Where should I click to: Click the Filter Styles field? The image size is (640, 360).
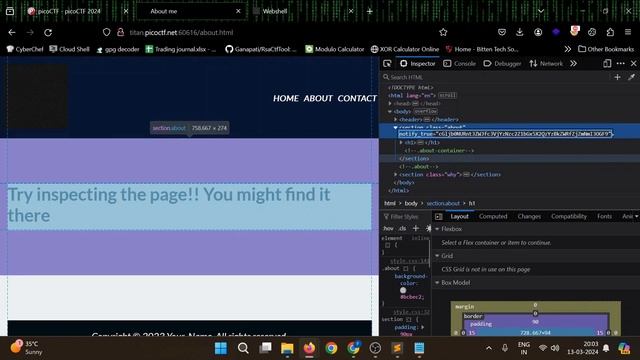(405, 217)
